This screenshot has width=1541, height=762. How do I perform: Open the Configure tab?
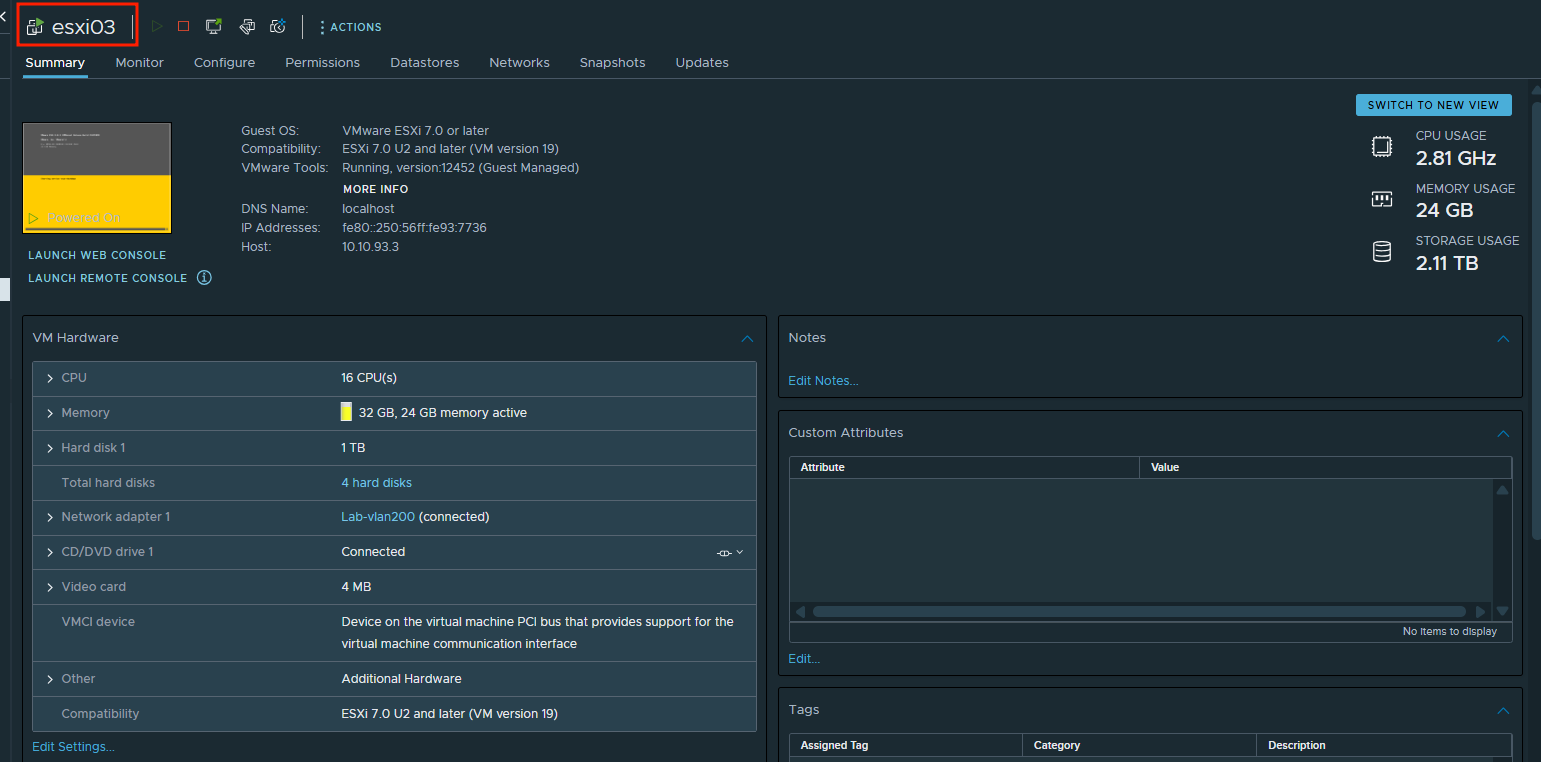pos(224,62)
